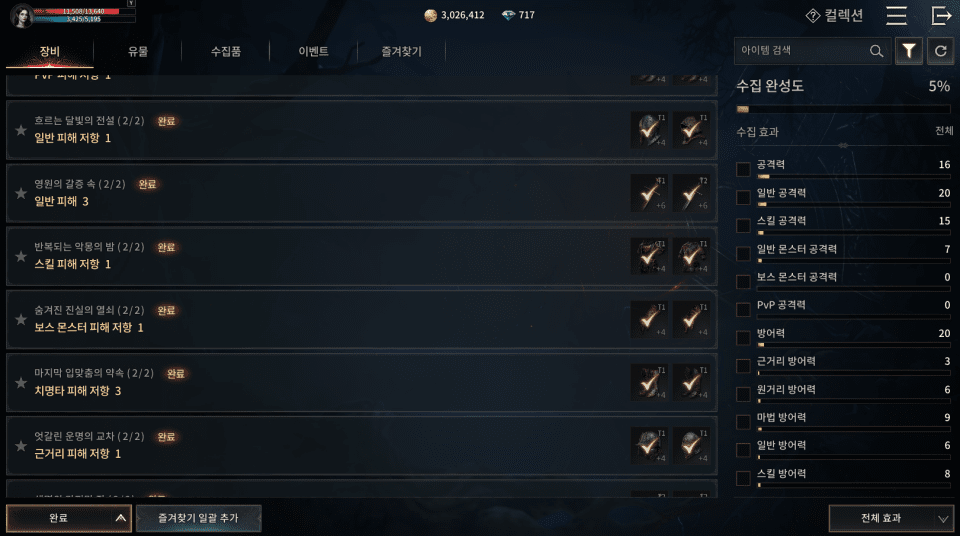Favorite the 흐르는 달빛의 전설 collection star
Viewport: 960px width, 536px height.
tap(21, 130)
